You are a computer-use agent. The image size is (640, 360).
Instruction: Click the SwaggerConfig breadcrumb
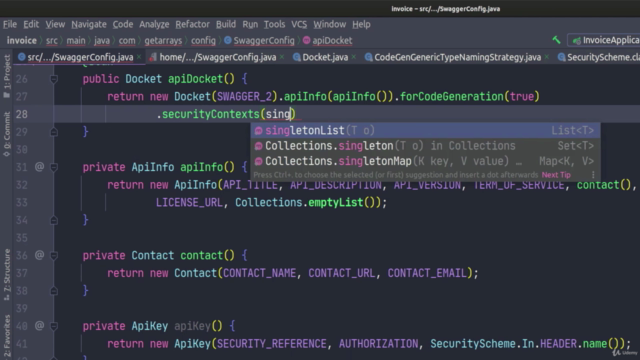[x=259, y=40]
